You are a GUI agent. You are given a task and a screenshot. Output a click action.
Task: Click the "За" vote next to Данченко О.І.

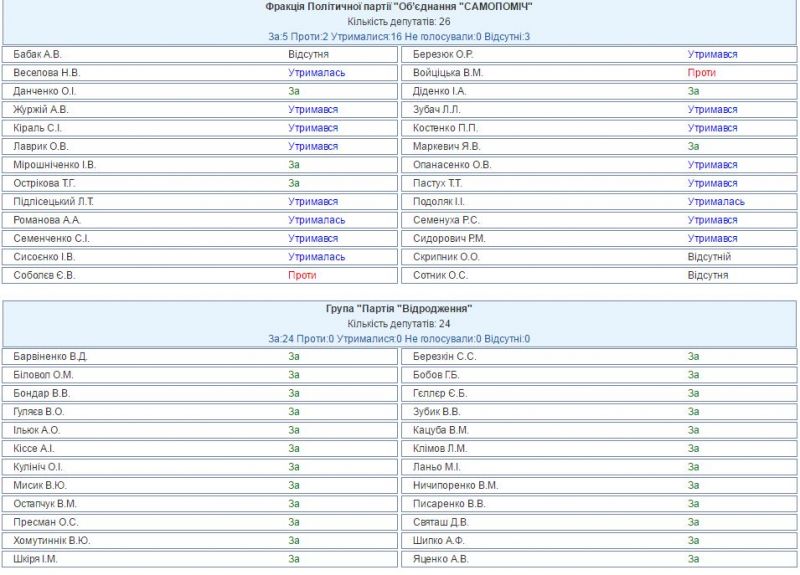click(x=294, y=91)
